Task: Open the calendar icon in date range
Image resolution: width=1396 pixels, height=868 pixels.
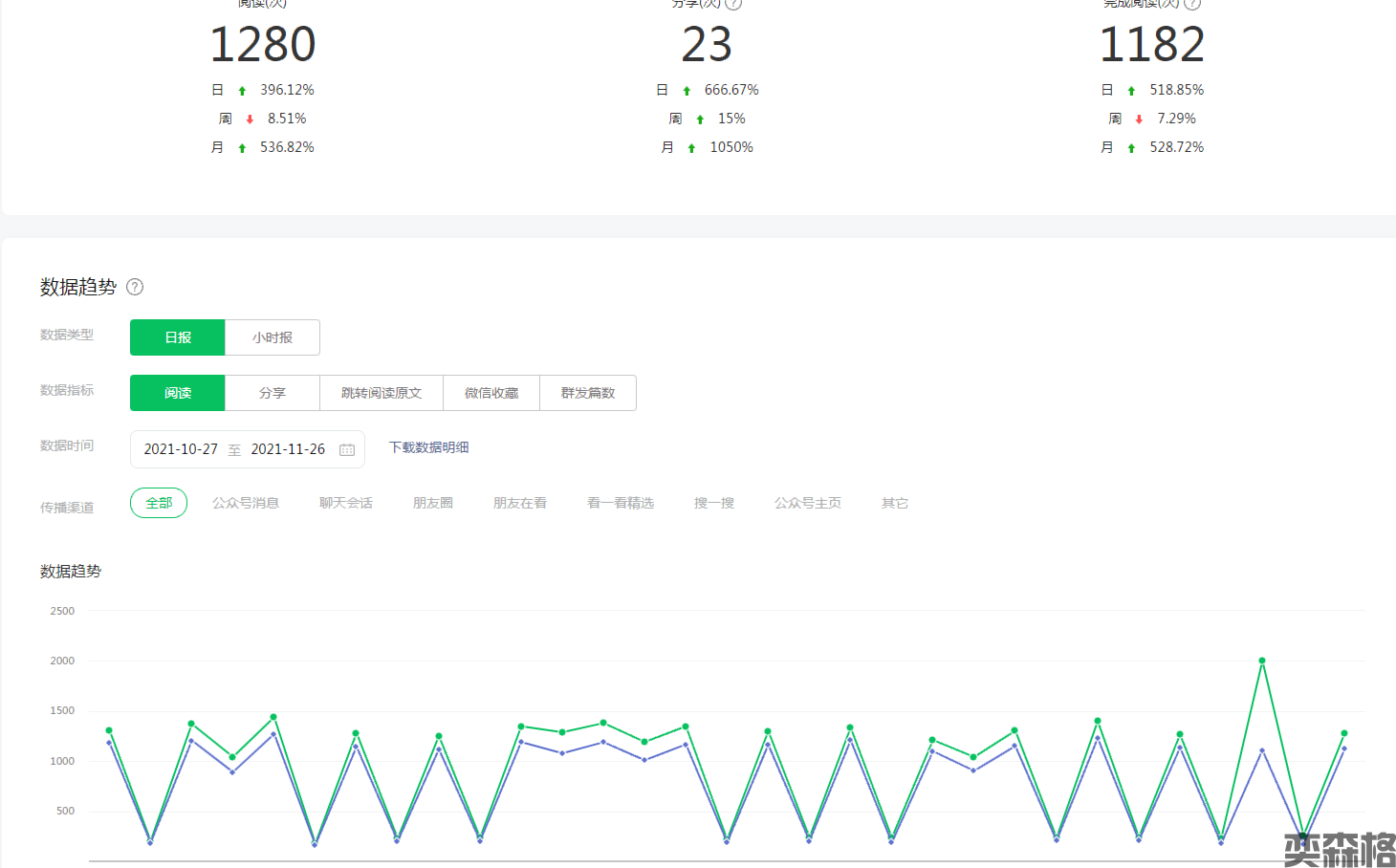Action: pos(347,449)
